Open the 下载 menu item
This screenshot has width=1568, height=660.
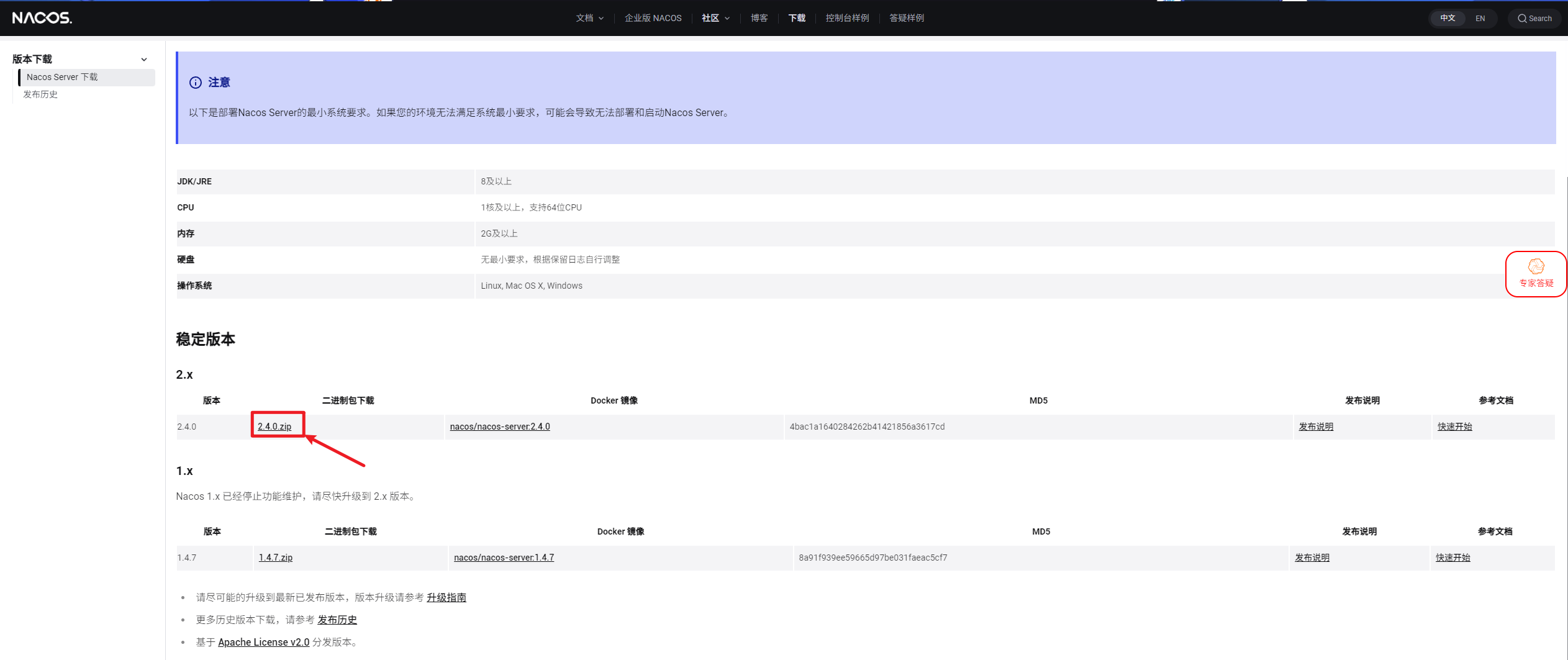(797, 18)
